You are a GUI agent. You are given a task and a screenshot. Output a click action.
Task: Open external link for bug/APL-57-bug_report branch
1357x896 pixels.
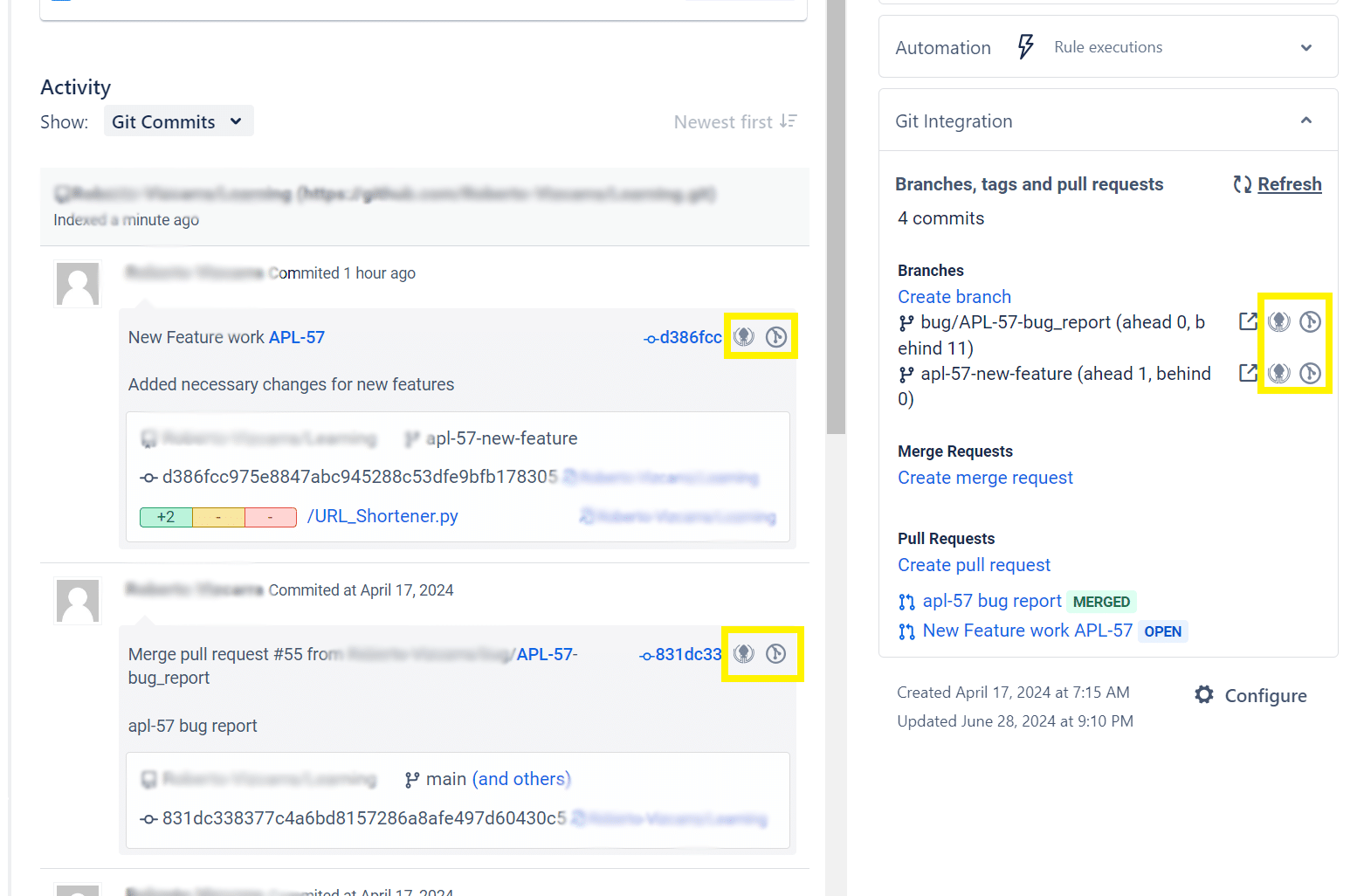(1249, 321)
